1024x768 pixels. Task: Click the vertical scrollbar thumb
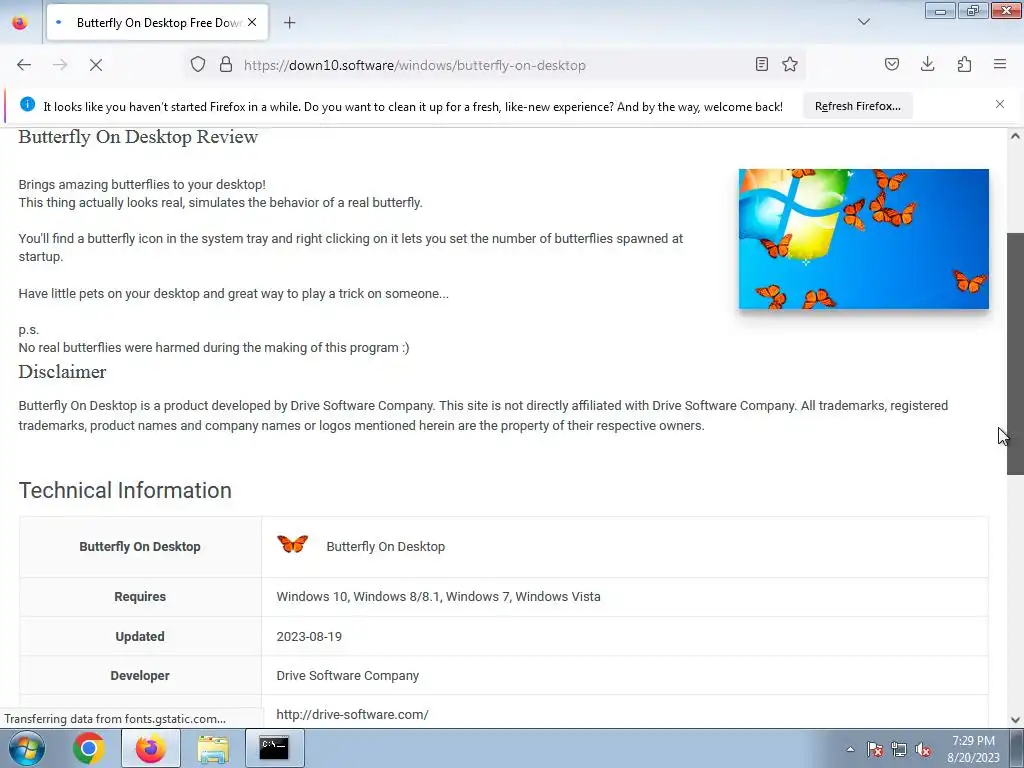(x=1015, y=354)
